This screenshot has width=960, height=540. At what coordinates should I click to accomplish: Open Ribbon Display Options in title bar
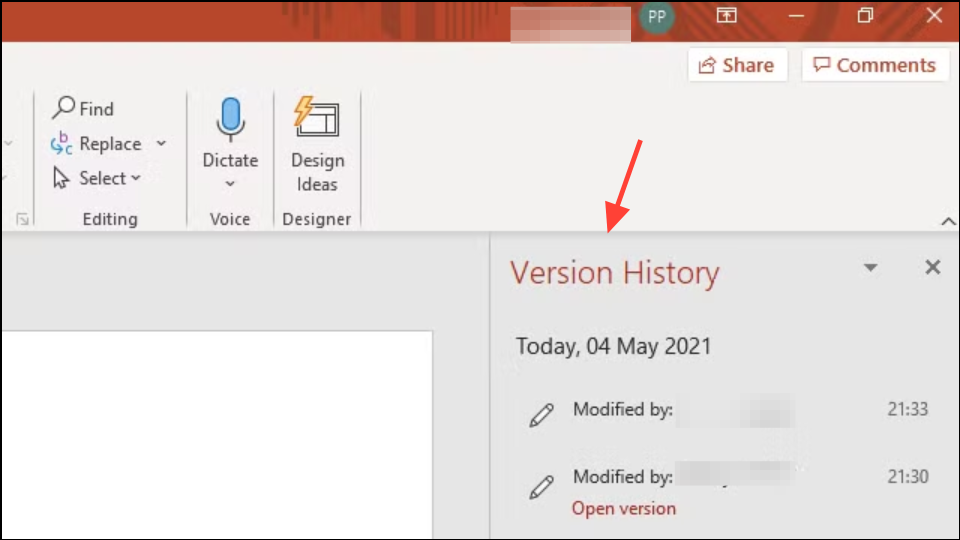click(726, 15)
